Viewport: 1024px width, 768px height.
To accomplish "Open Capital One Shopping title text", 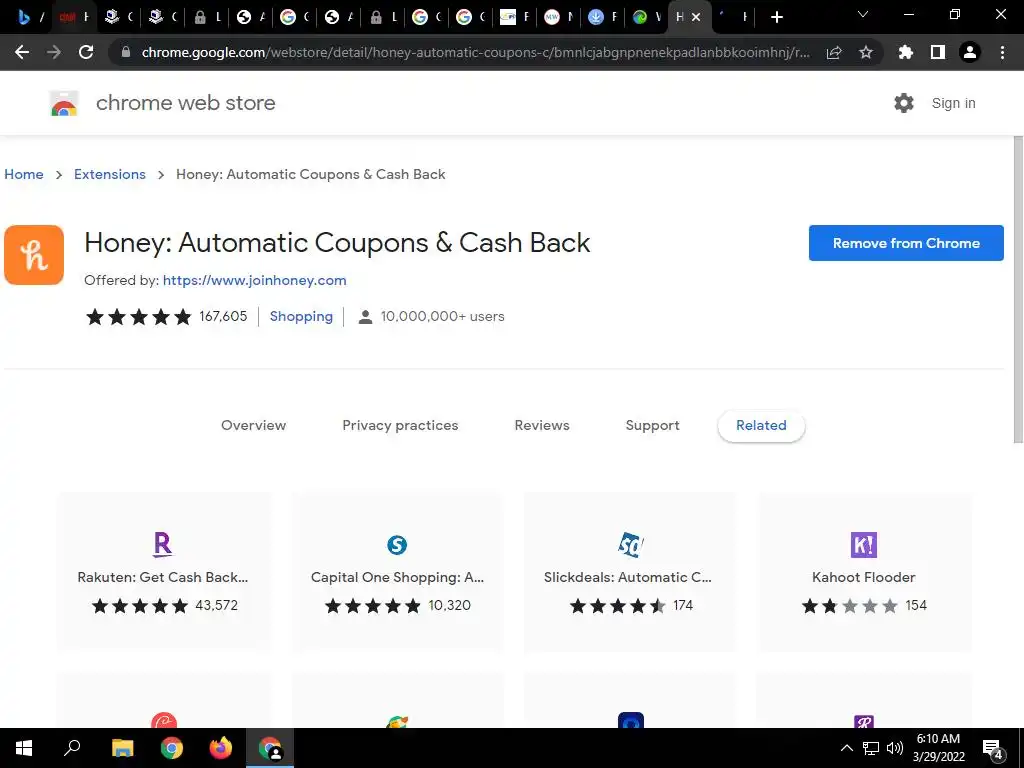I will pos(397,577).
